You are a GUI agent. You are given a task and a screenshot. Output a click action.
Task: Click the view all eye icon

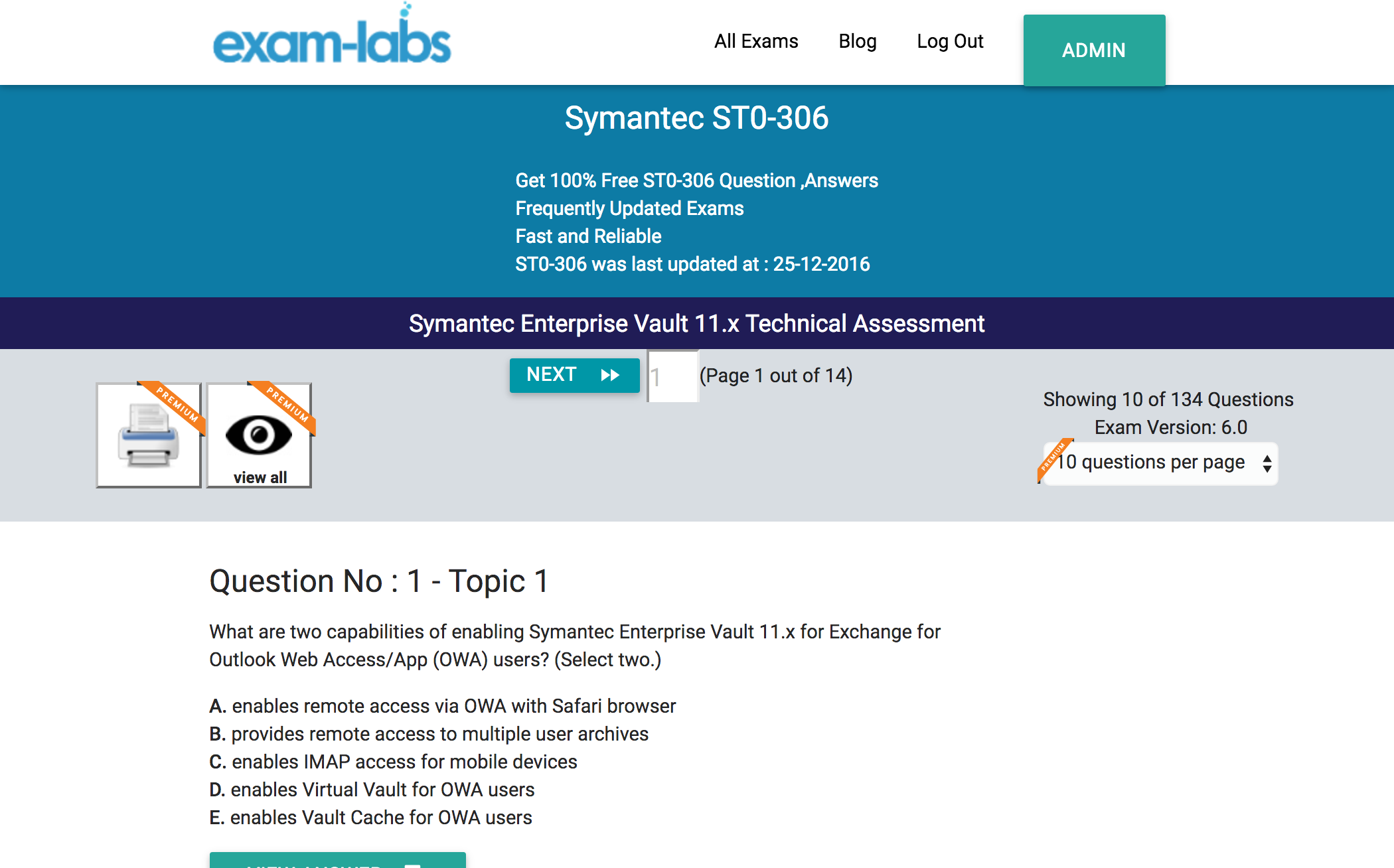[259, 435]
